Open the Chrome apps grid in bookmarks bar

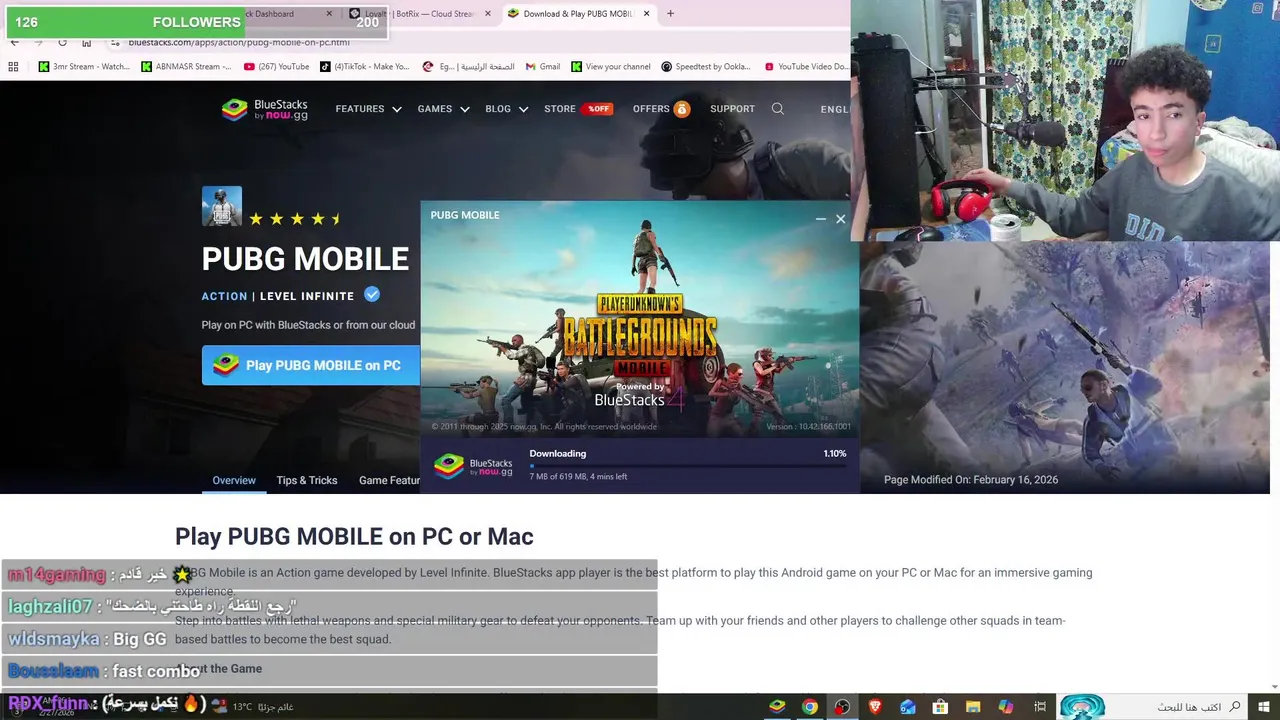pos(13,67)
